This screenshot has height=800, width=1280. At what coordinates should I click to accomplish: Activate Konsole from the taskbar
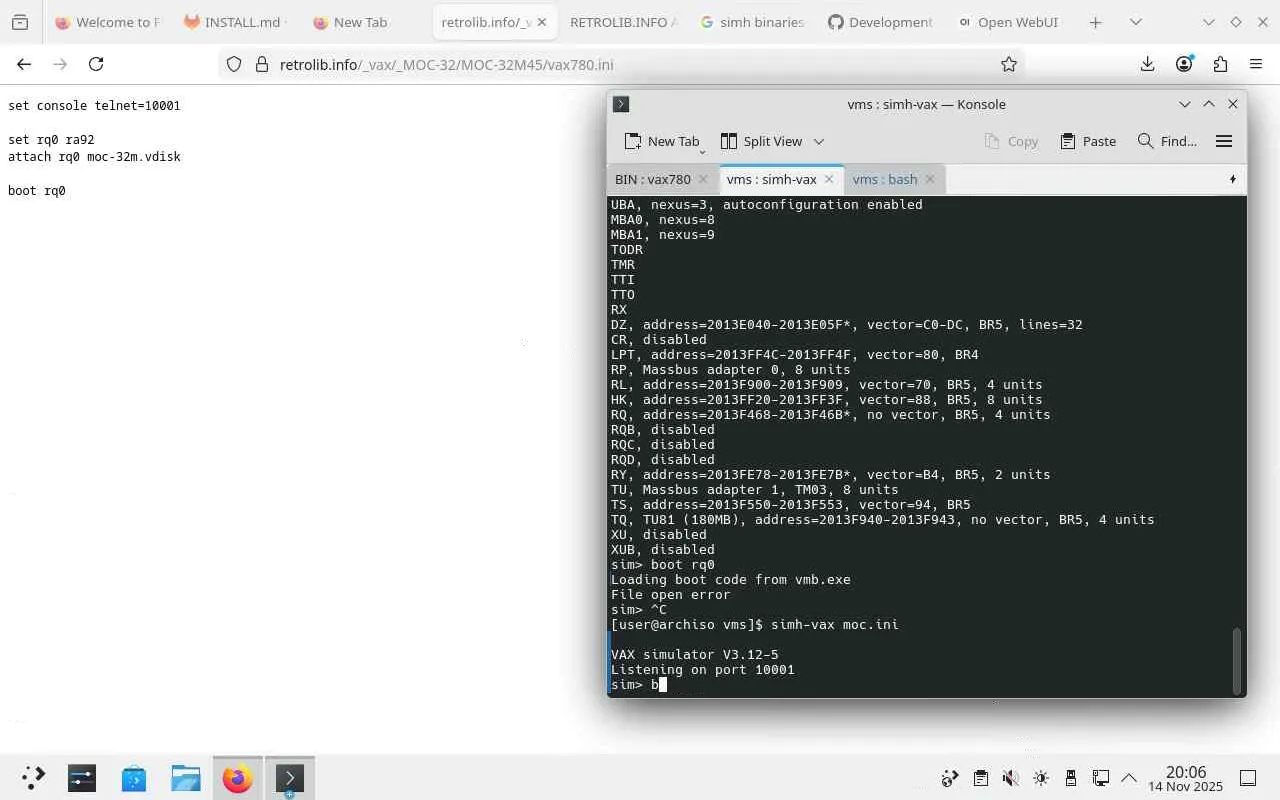point(289,778)
